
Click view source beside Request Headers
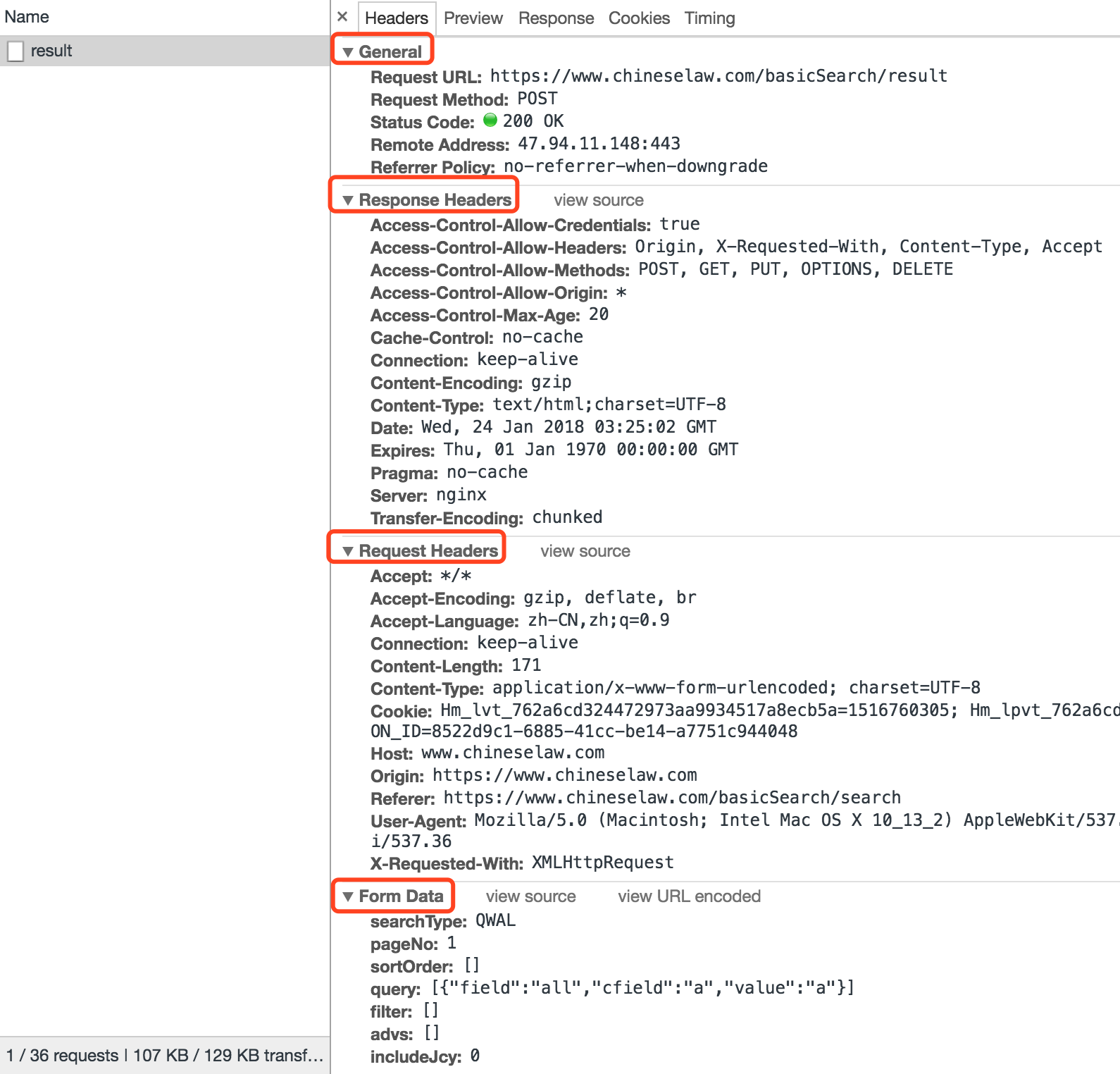pos(585,551)
